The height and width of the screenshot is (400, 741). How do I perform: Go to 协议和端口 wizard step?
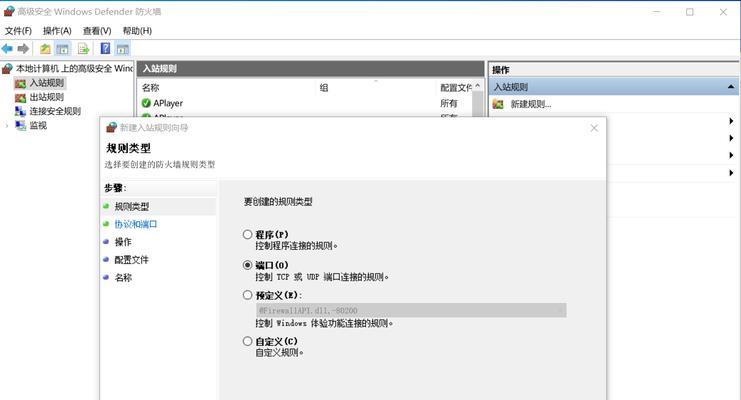pyautogui.click(x=136, y=224)
